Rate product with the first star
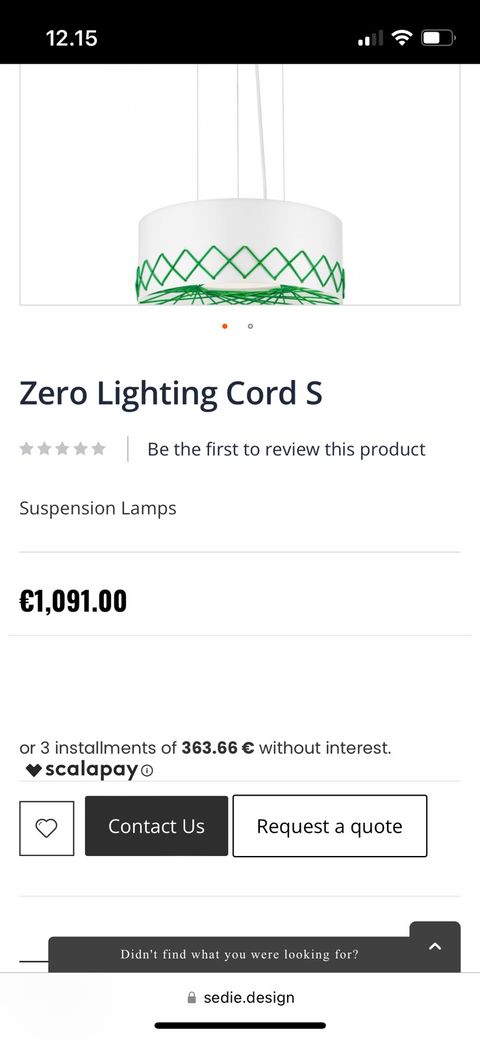Screen dimensions: 480x1039 (27, 449)
